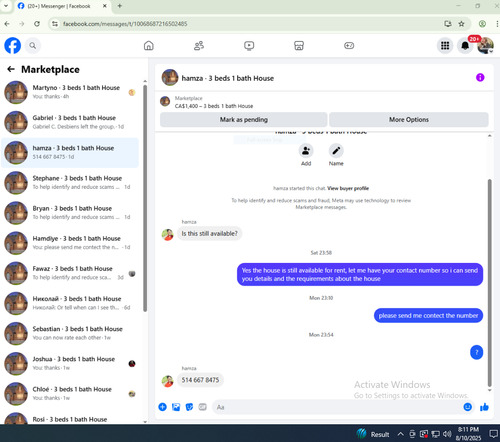Select the Messenger Facebook tab
Screen dimensions: 500x442
[62, 6]
